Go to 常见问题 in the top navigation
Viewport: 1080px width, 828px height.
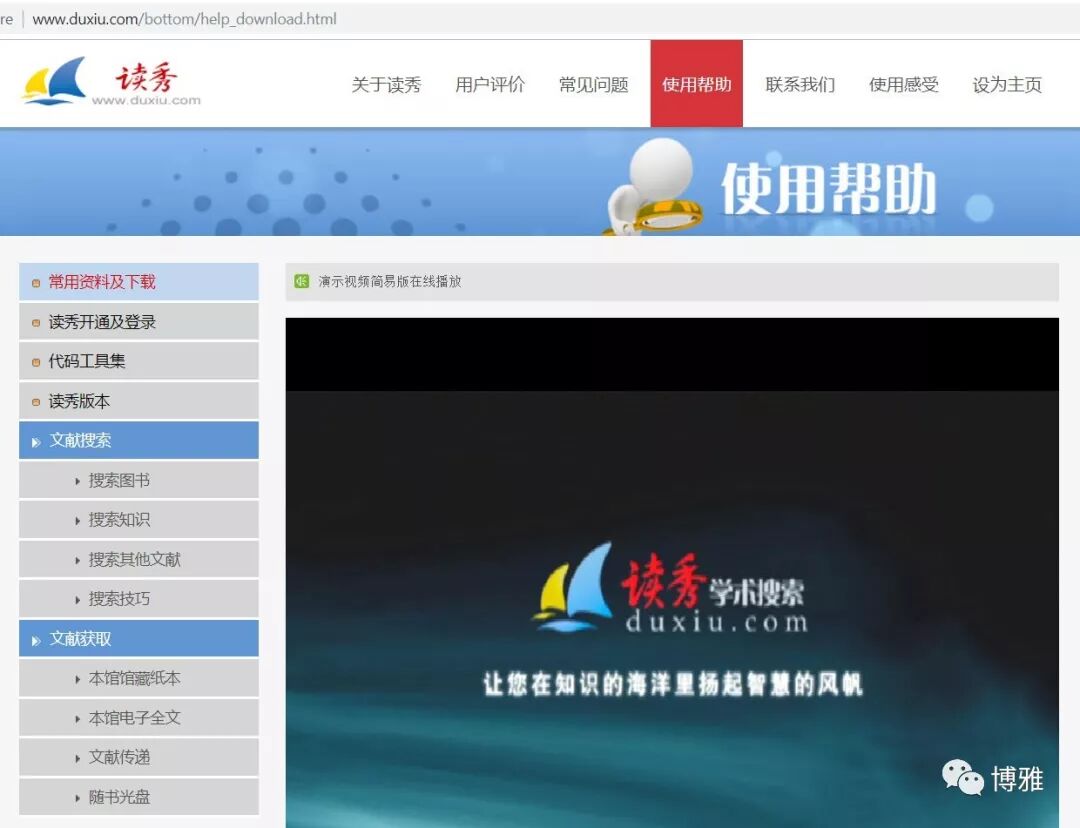pyautogui.click(x=593, y=85)
